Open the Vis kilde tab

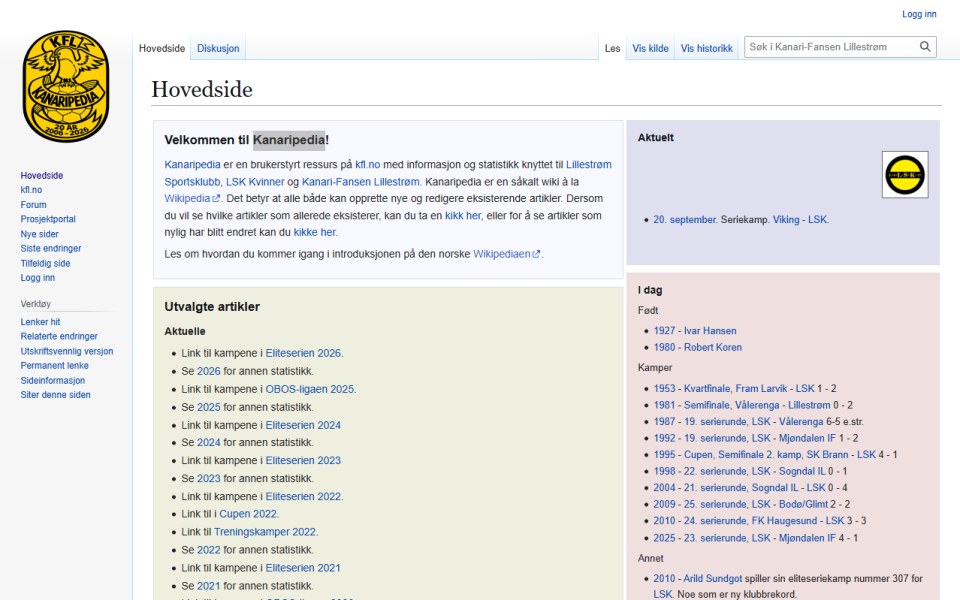[650, 48]
